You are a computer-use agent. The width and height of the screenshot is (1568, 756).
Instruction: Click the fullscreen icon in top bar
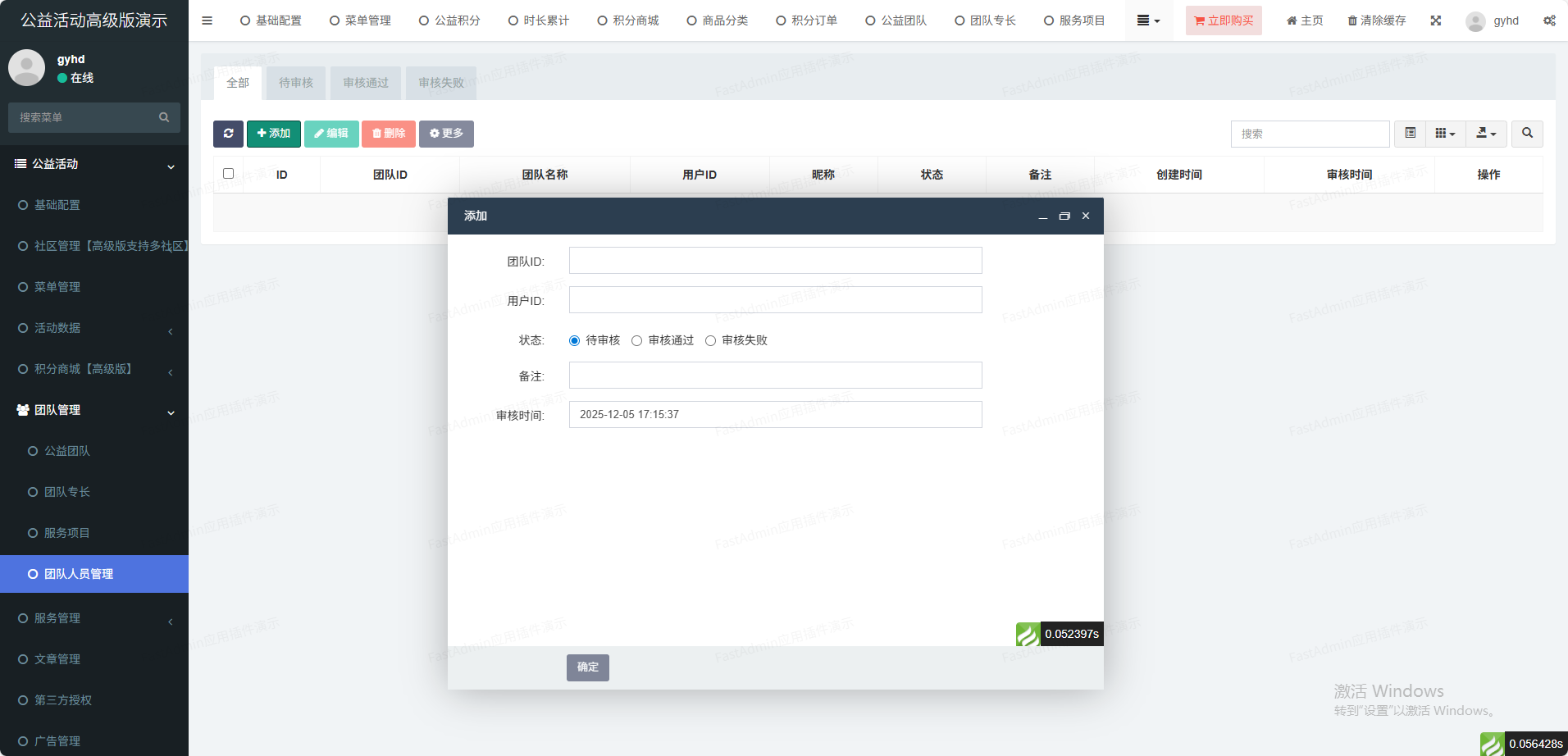[1436, 20]
